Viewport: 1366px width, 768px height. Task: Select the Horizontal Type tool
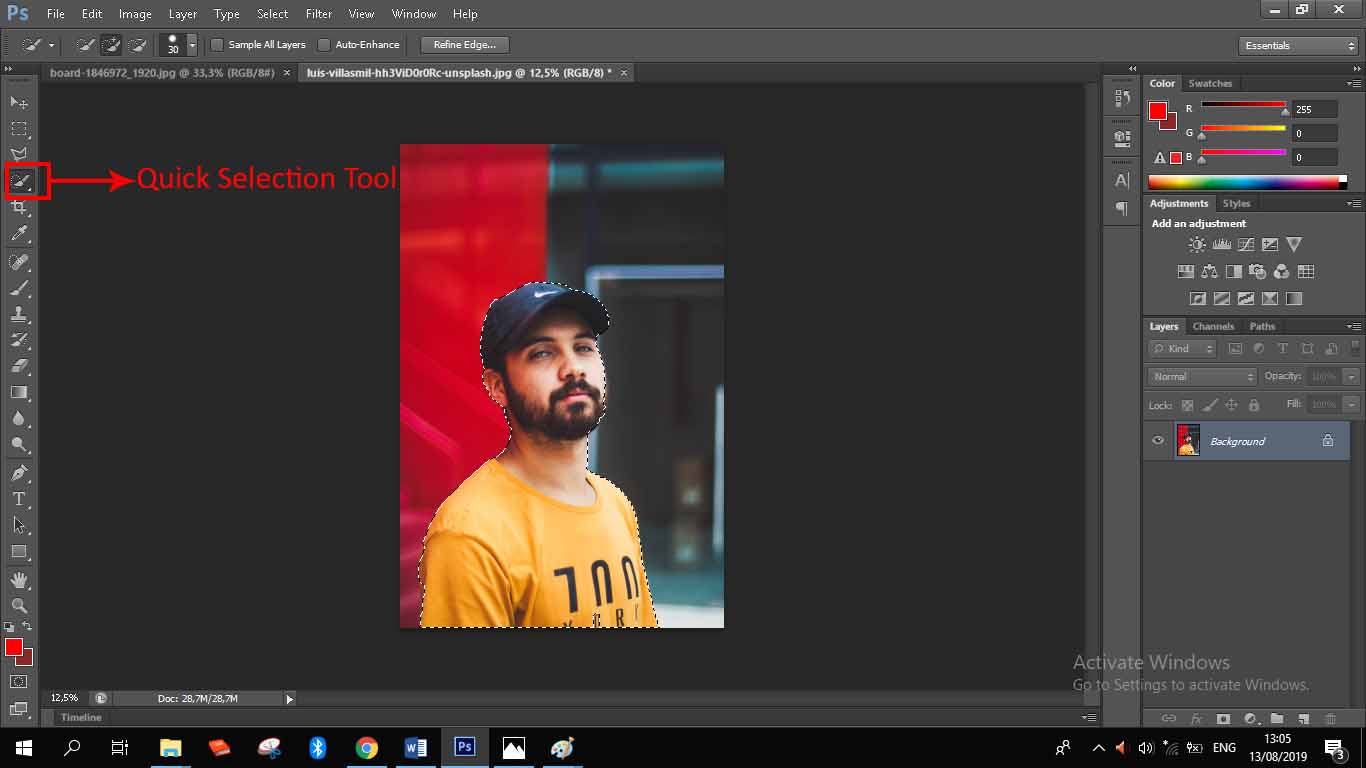point(19,499)
